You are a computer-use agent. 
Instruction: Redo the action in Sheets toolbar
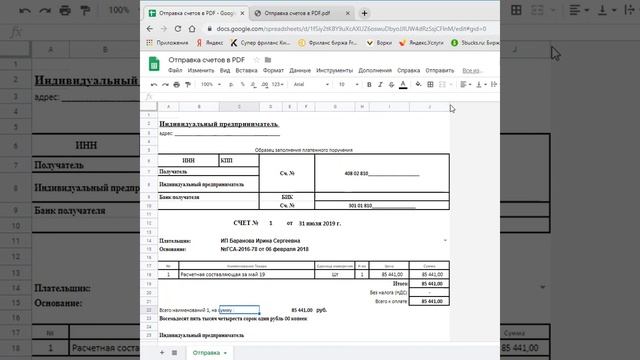pos(165,84)
